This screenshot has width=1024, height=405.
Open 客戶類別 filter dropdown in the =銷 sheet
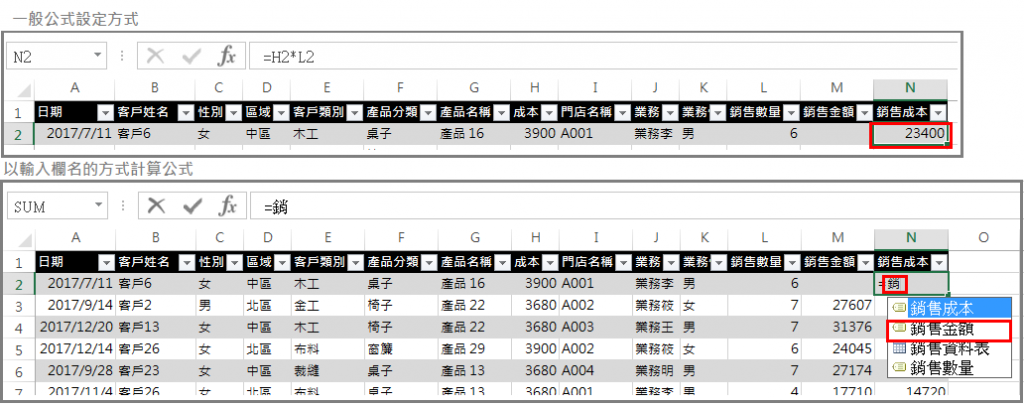[x=355, y=263]
